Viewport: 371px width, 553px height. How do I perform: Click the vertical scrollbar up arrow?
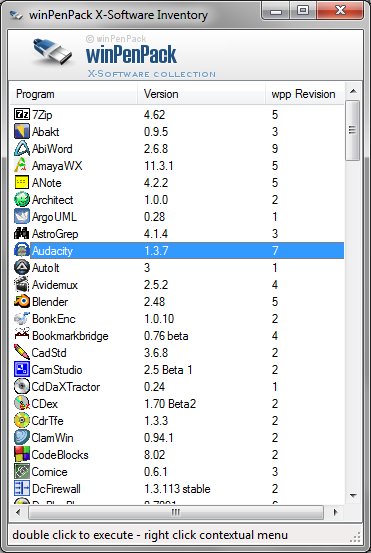coord(353,92)
